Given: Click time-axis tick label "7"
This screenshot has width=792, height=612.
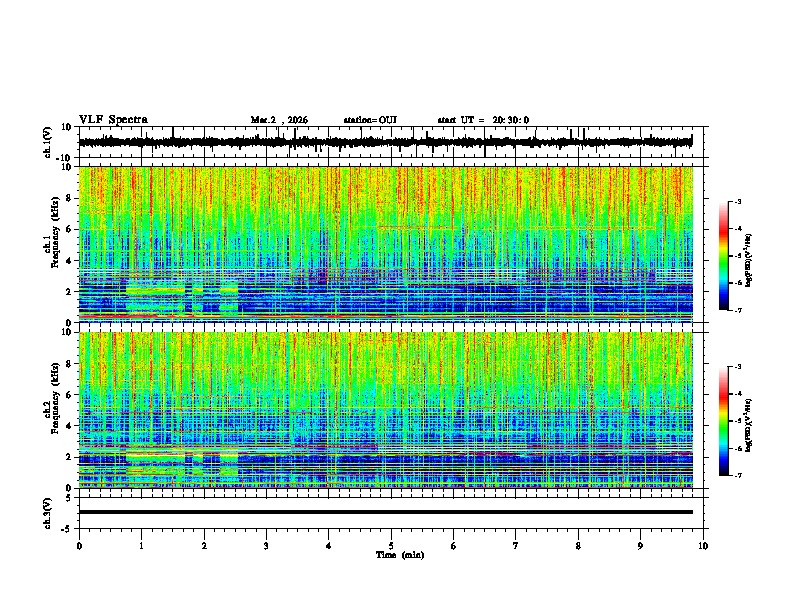Looking at the screenshot, I should [516, 546].
